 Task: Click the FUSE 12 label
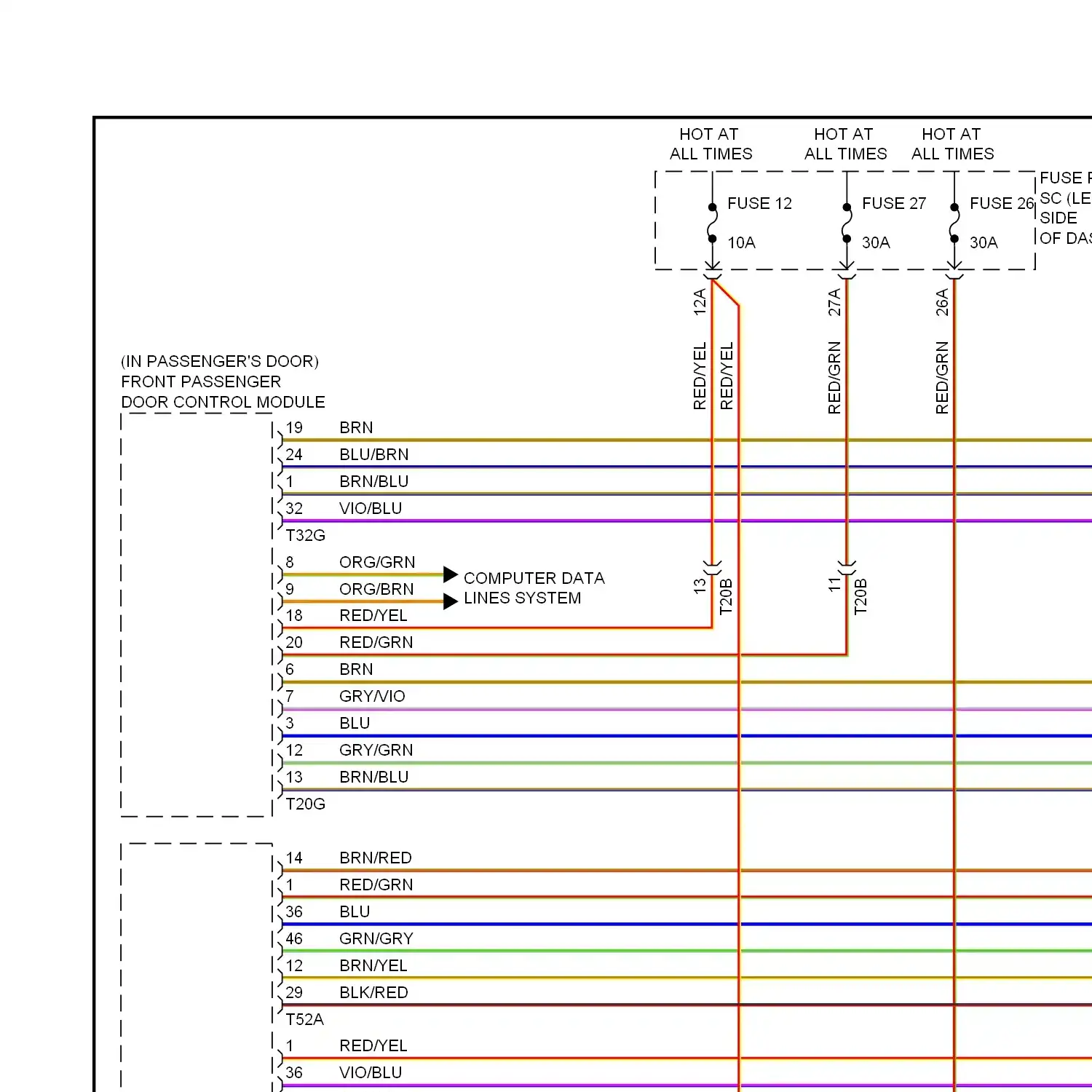759,203
